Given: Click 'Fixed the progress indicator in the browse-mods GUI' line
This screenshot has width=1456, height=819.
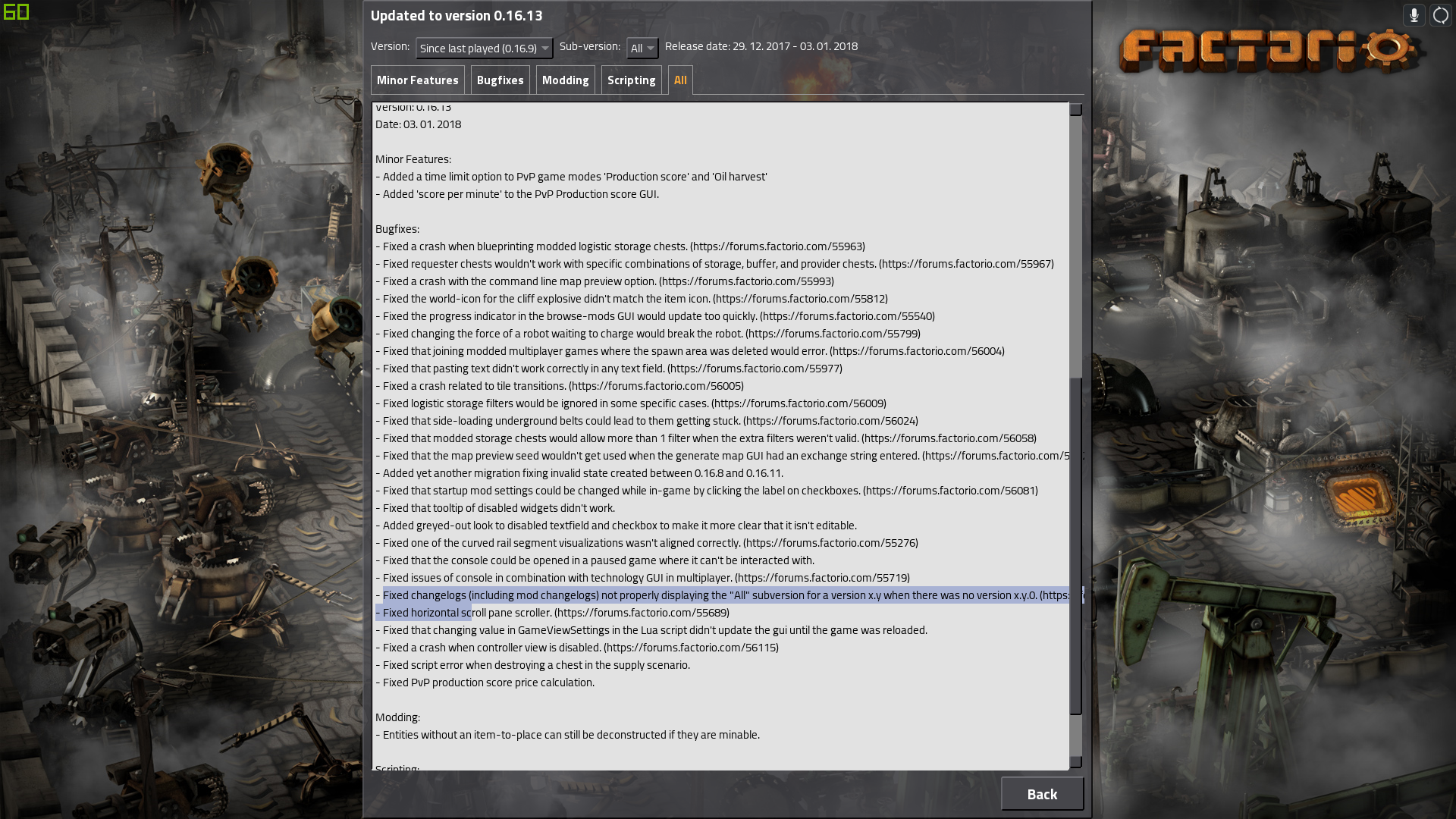Looking at the screenshot, I should (654, 316).
